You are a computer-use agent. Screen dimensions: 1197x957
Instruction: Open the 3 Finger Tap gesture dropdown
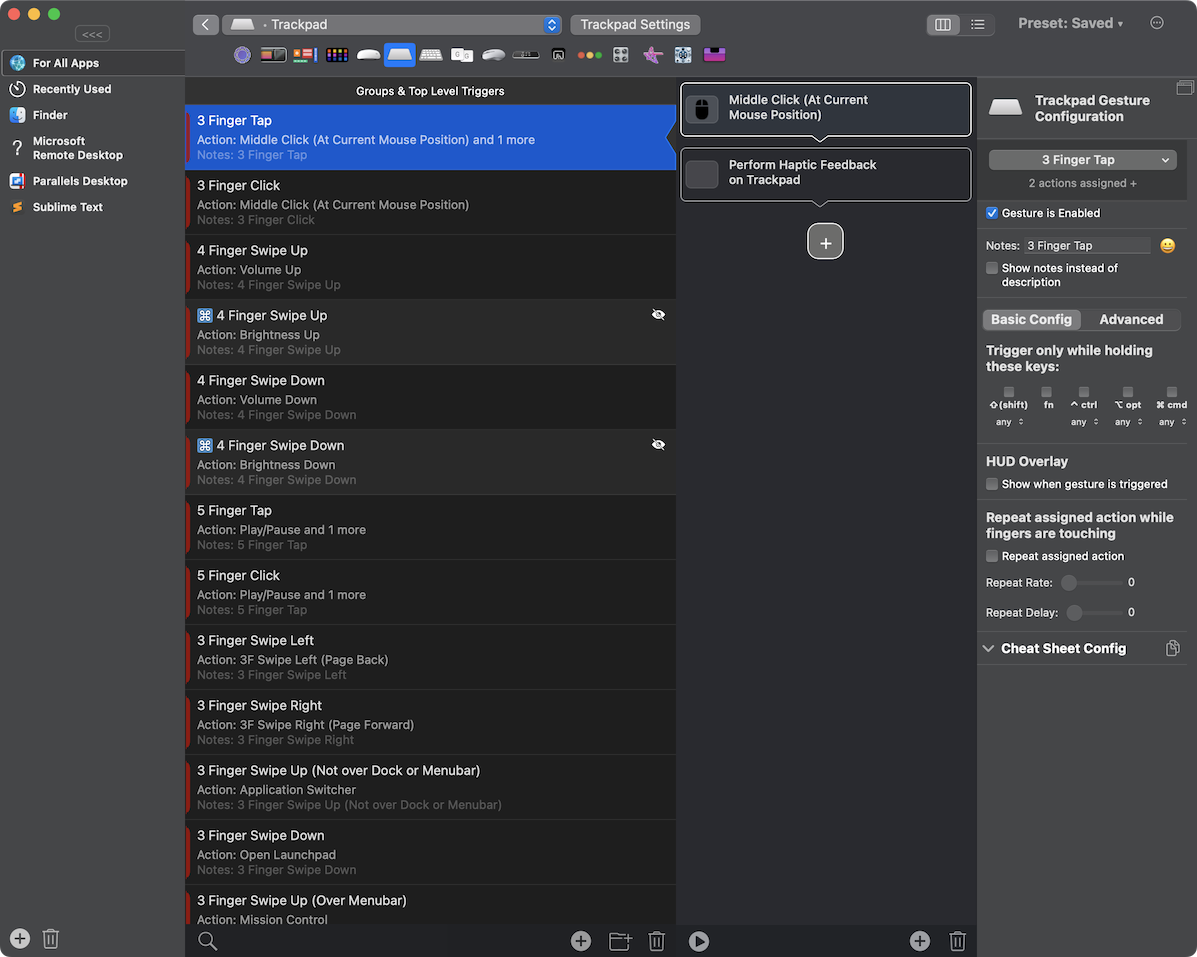1082,160
